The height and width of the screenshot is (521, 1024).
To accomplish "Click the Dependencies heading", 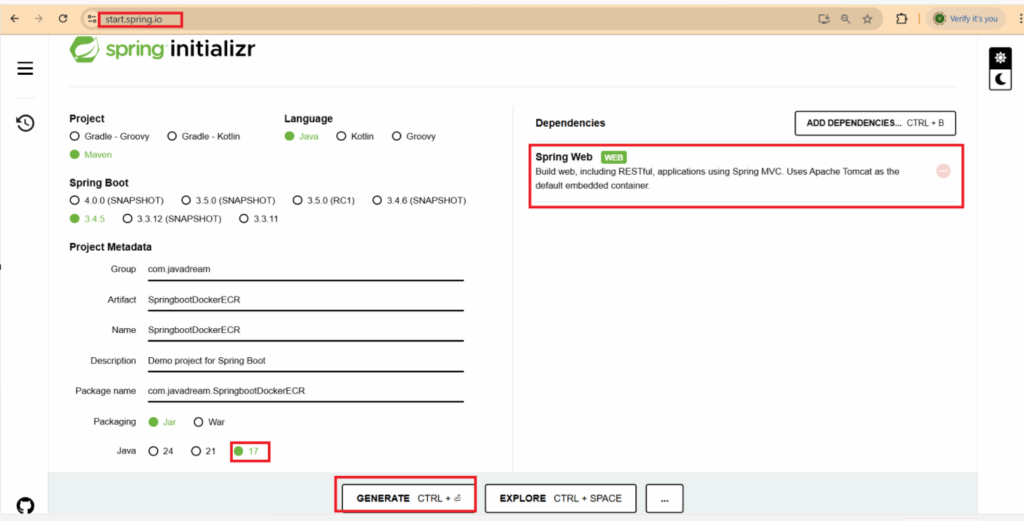I will (570, 123).
